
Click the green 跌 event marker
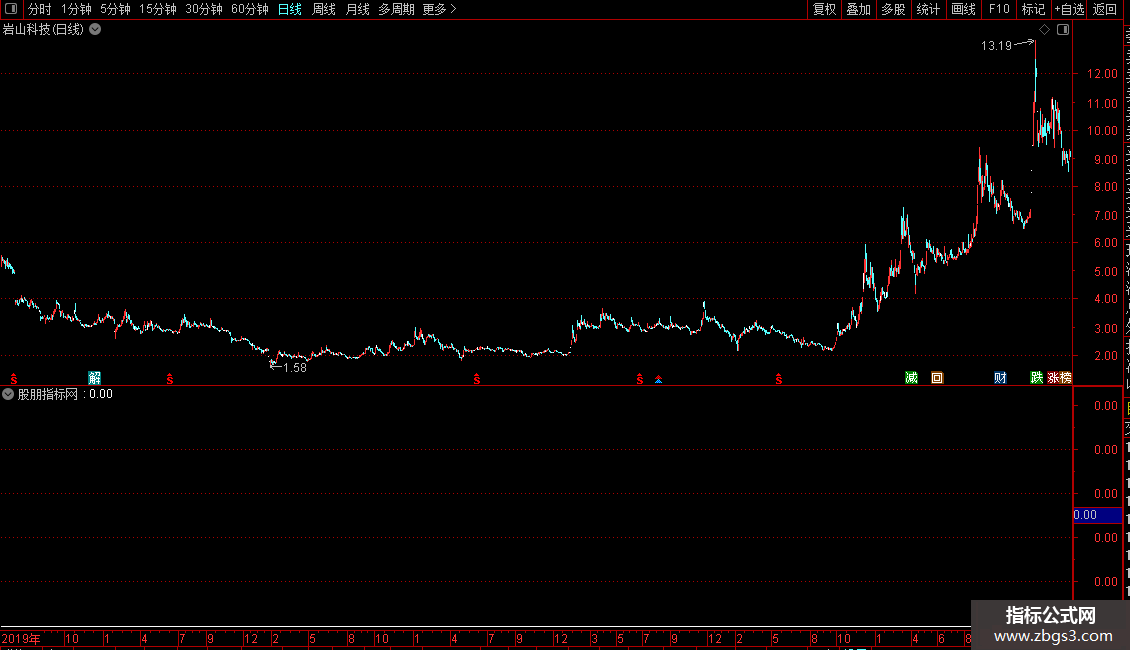pos(1036,378)
